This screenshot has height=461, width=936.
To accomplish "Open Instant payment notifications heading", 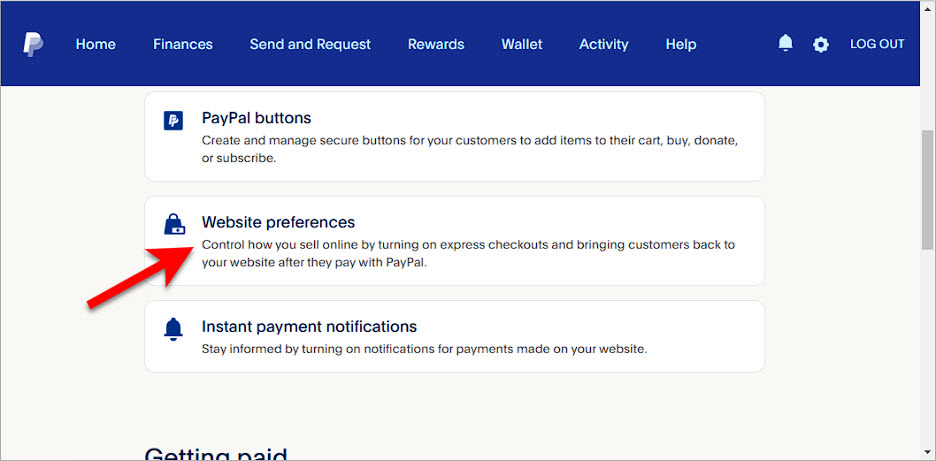I will pos(309,327).
